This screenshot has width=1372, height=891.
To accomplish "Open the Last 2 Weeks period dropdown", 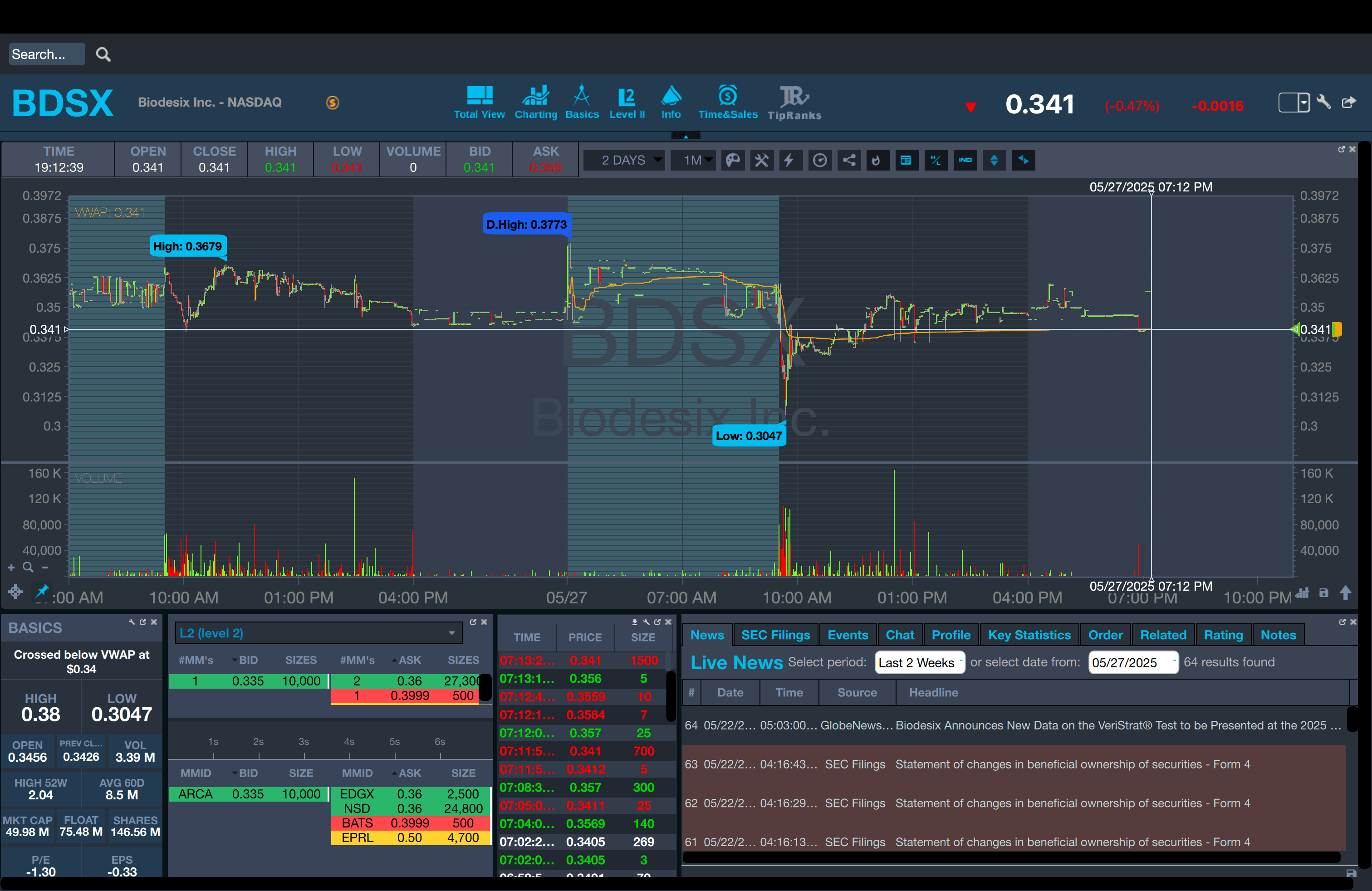I will pyautogui.click(x=920, y=663).
